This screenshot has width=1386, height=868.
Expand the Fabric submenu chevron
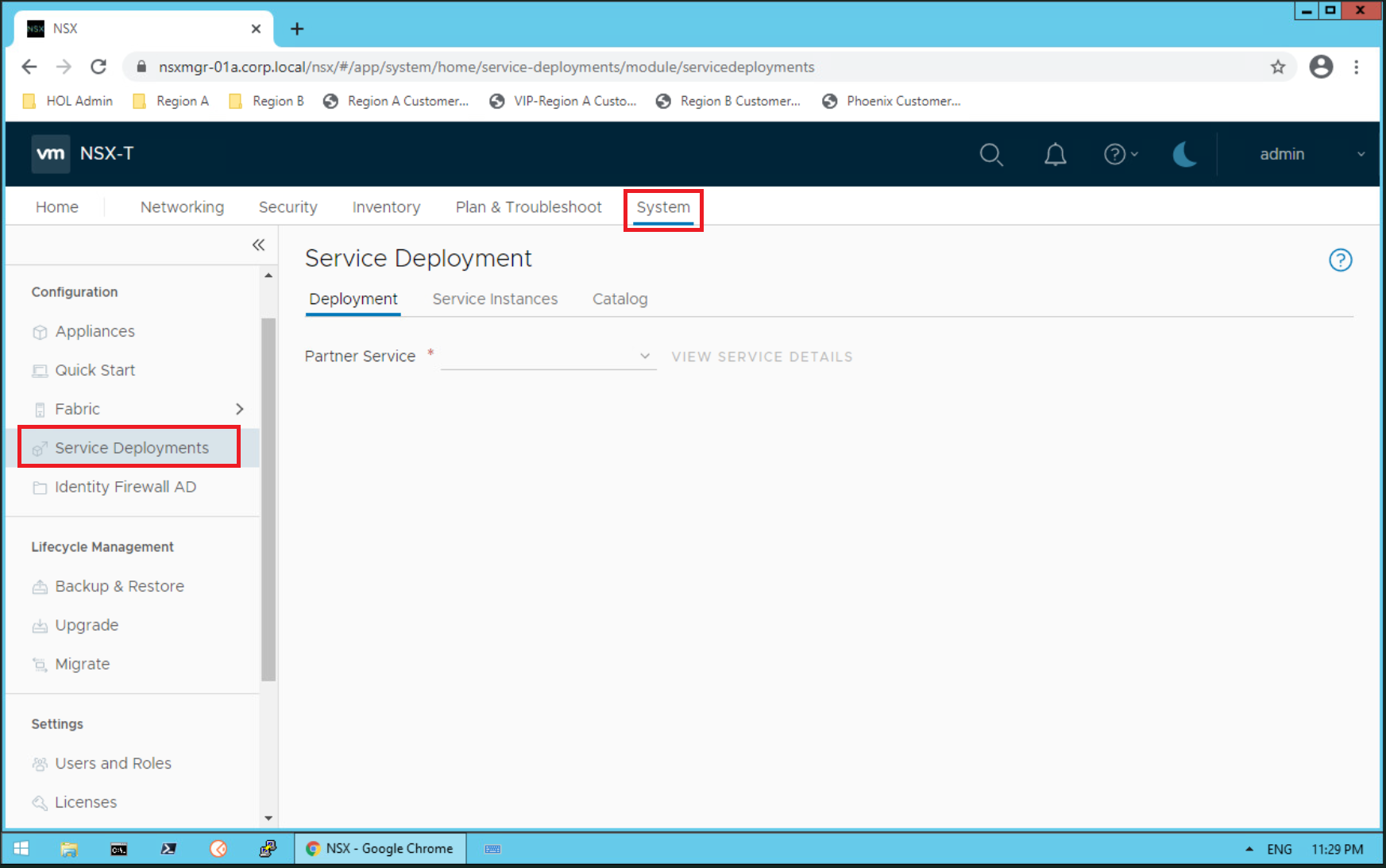pos(239,409)
